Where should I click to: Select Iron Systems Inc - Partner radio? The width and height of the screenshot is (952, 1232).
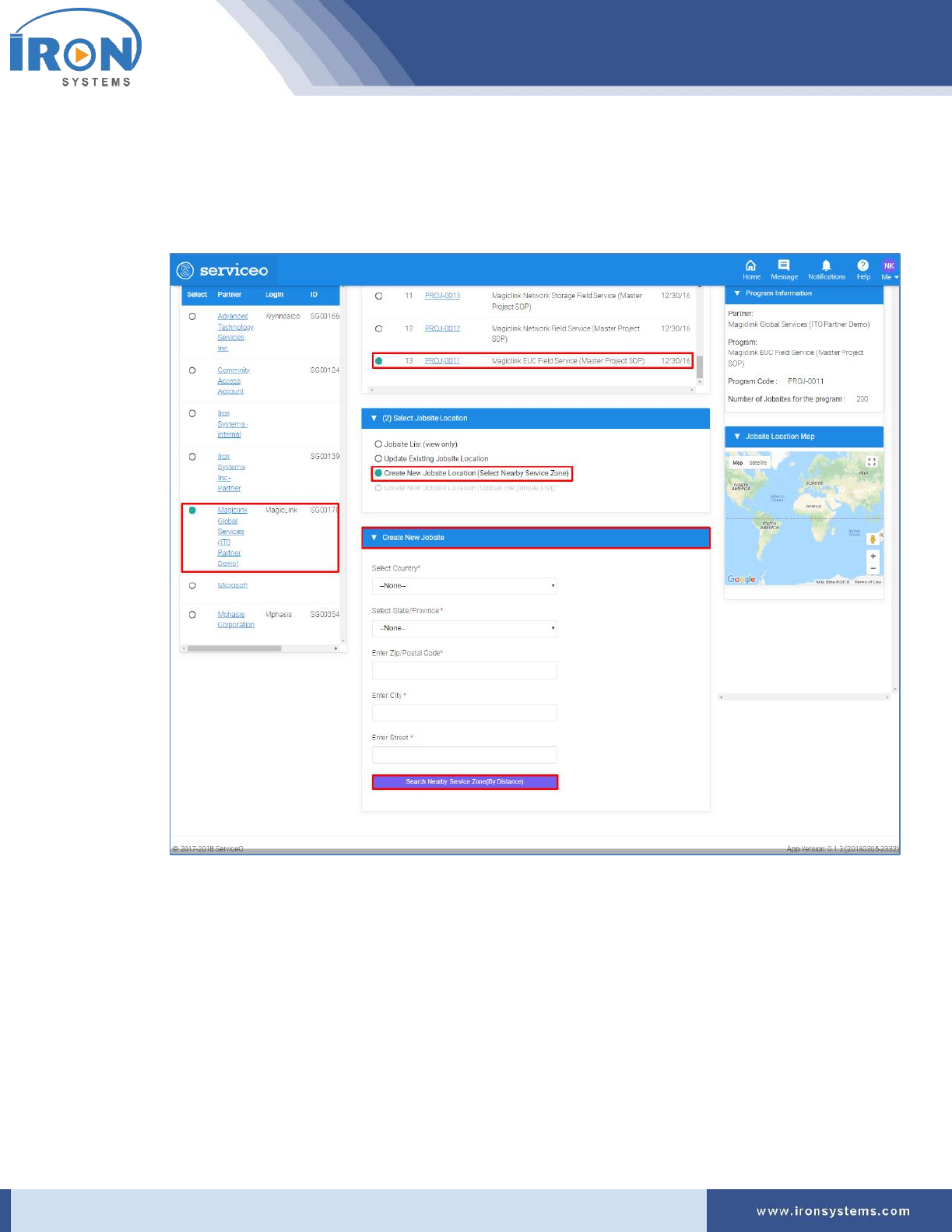[x=192, y=457]
